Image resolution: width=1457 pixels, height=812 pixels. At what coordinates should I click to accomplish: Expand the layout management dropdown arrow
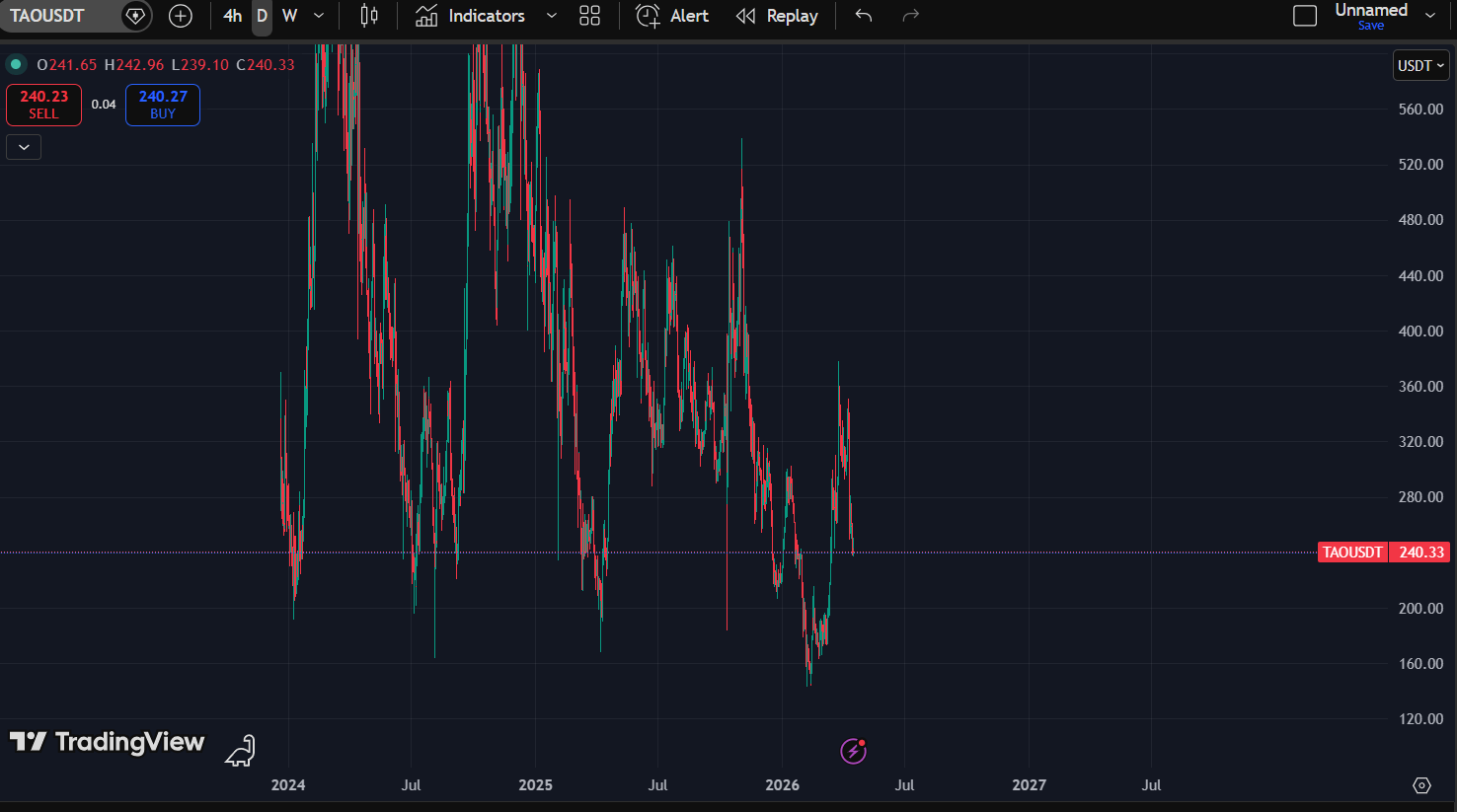(x=1430, y=16)
